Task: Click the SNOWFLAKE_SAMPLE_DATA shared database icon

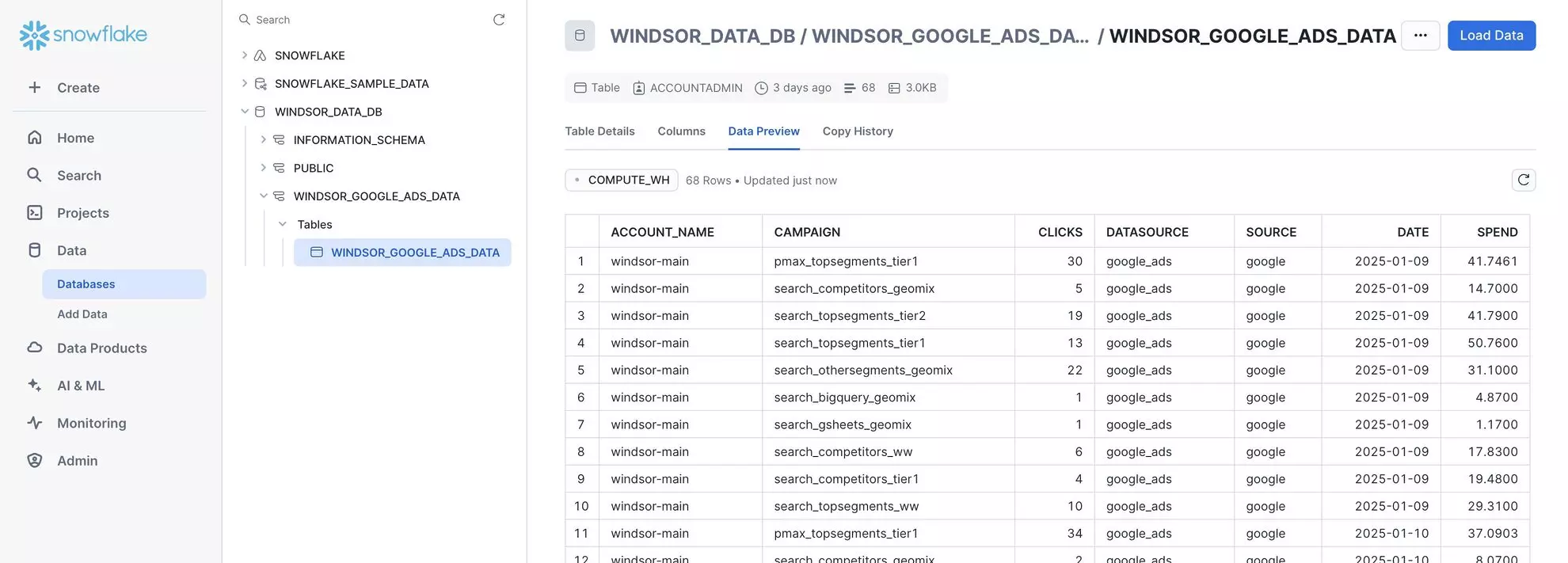Action: [x=260, y=83]
